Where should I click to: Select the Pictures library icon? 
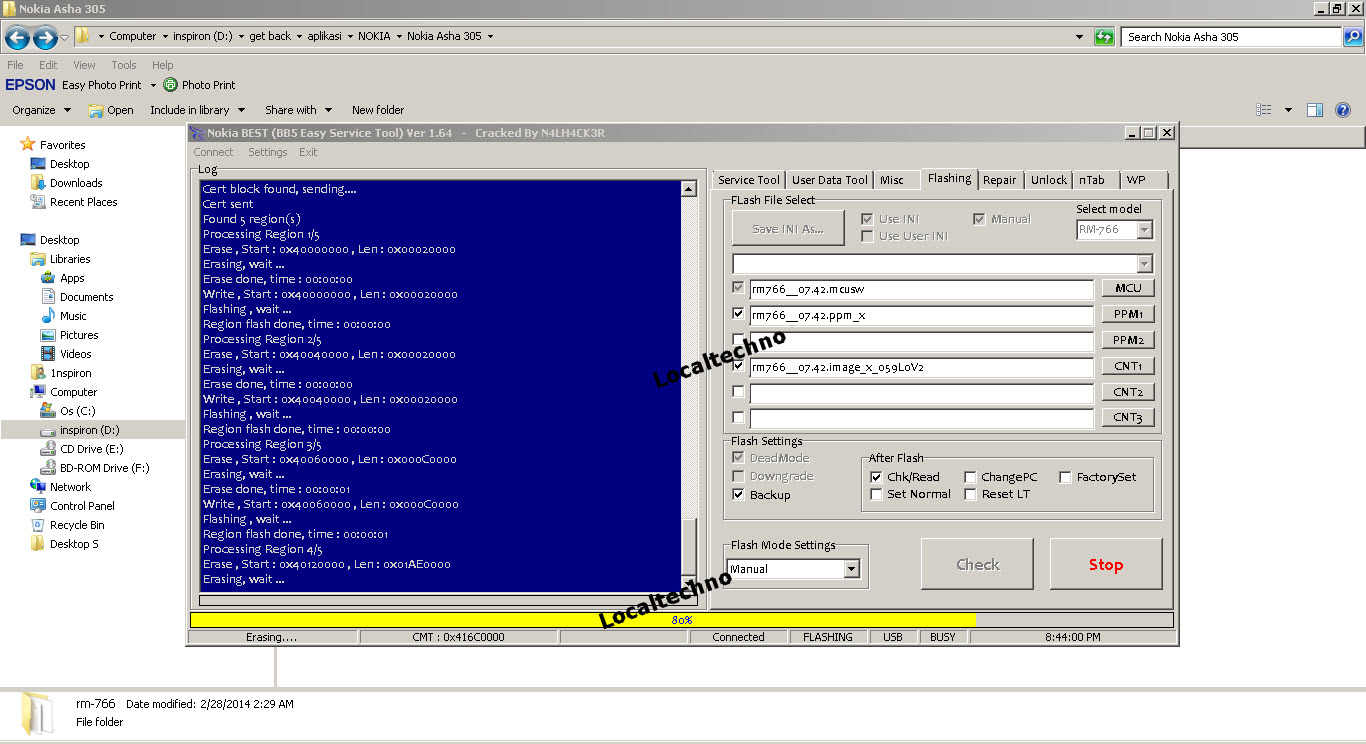[48, 335]
